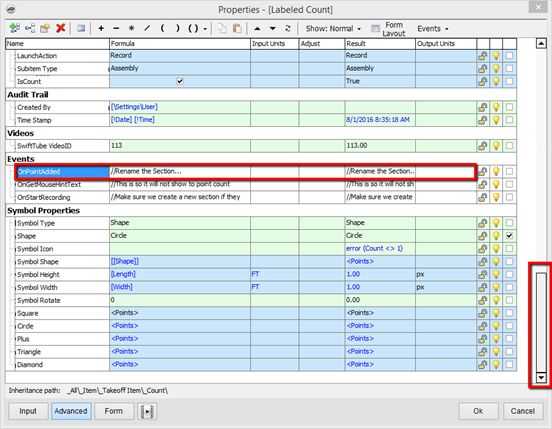The image size is (552, 429).
Task: Insert a minus operator in formula
Action: click(116, 29)
